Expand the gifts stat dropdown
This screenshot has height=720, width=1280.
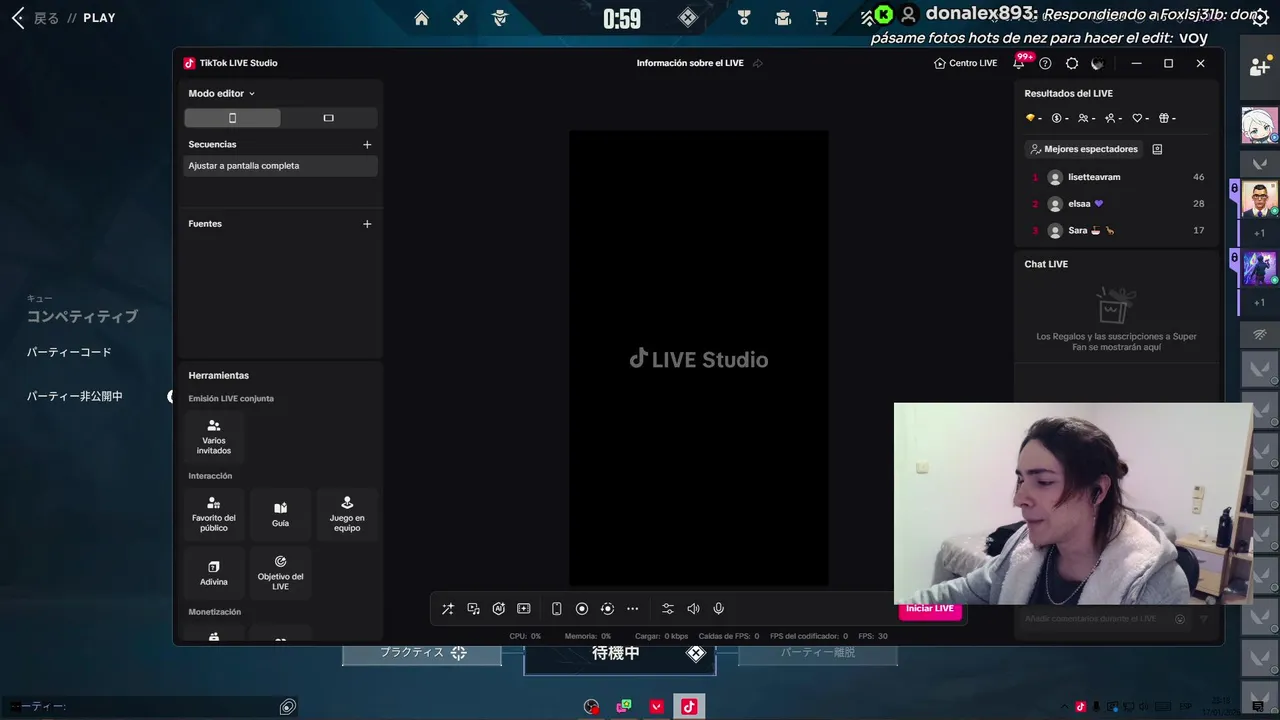click(1167, 118)
